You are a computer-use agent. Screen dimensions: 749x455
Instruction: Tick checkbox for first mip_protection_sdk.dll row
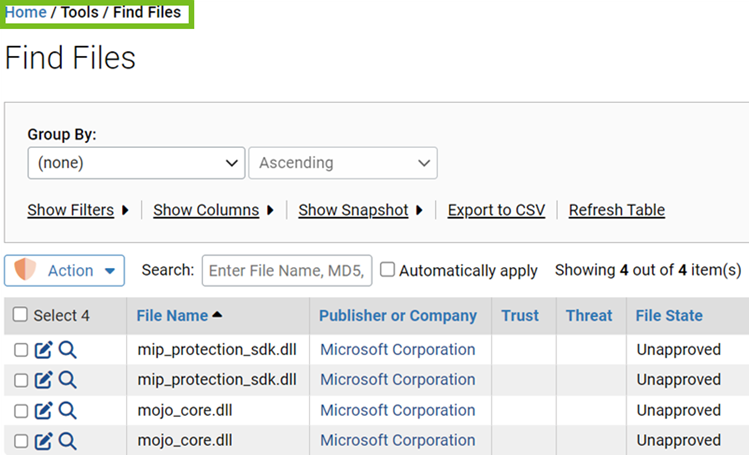pyautogui.click(x=21, y=350)
